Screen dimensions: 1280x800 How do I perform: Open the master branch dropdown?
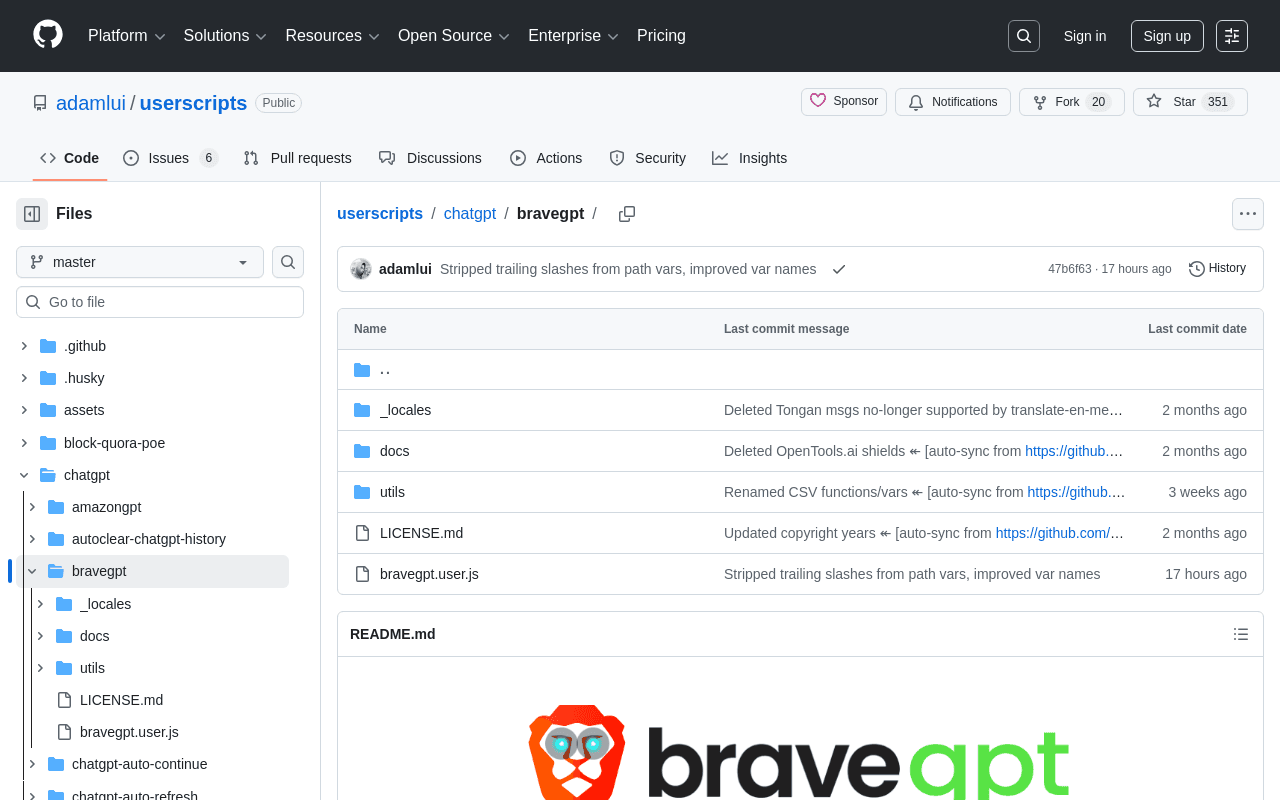[140, 262]
